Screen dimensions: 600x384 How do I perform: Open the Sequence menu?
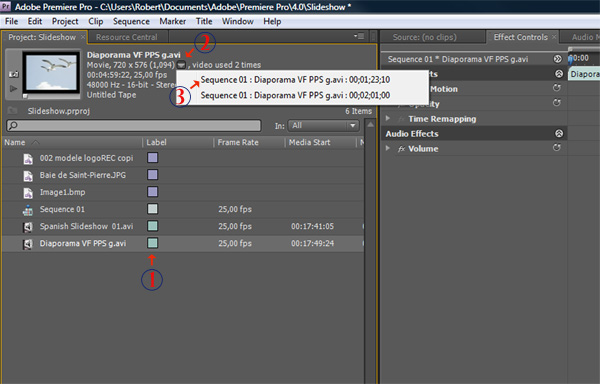[x=131, y=21]
